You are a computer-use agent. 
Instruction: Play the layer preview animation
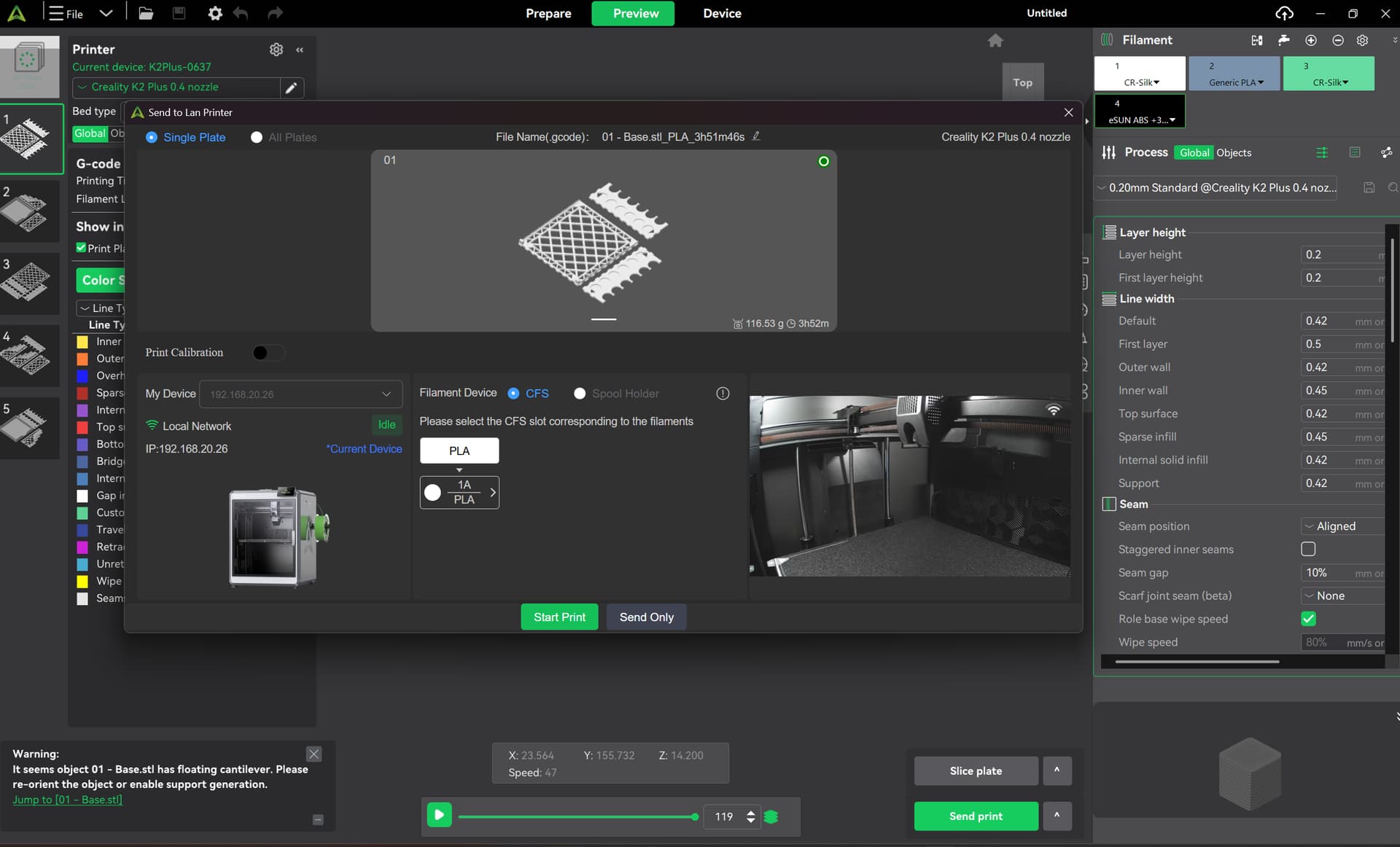point(439,814)
